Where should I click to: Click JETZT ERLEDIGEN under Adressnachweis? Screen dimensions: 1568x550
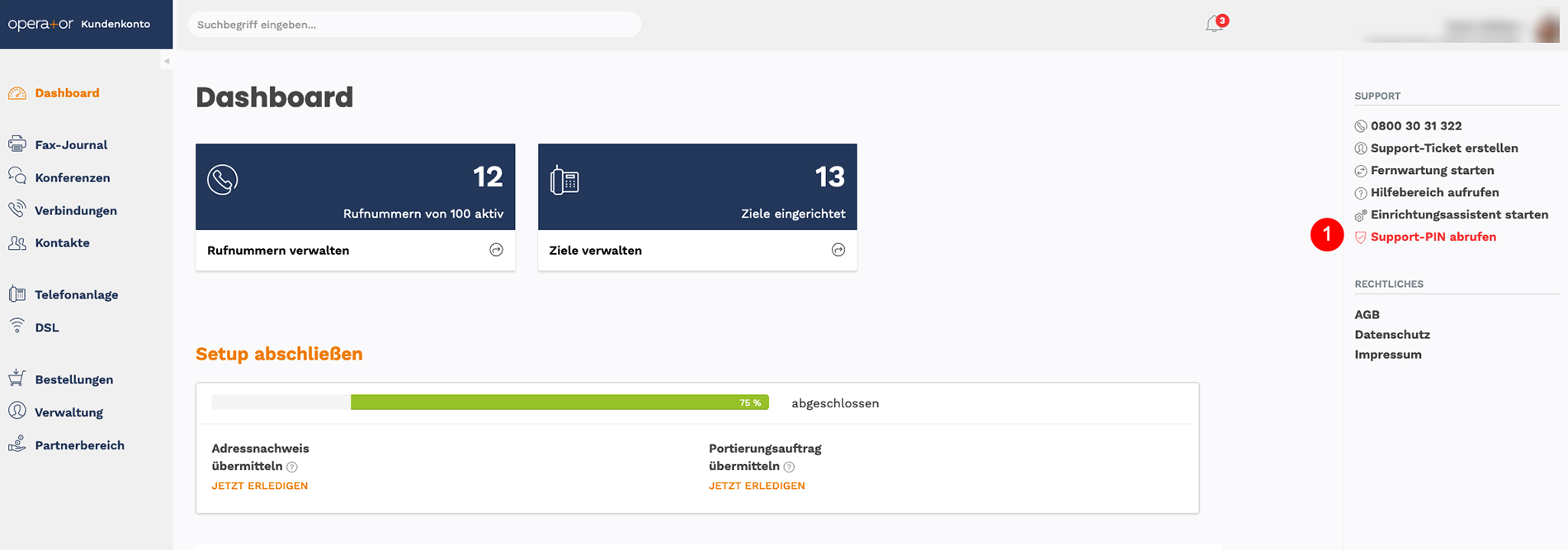coord(260,486)
